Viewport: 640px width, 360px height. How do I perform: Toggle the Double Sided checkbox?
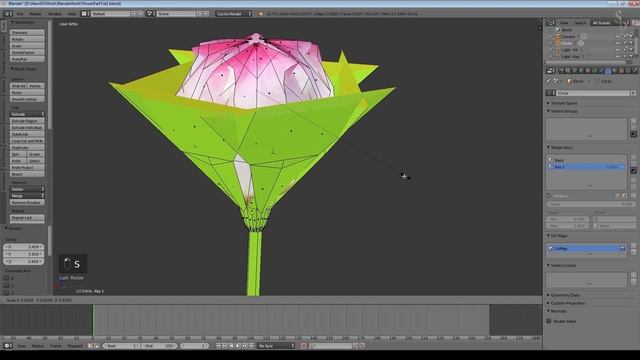click(x=549, y=321)
